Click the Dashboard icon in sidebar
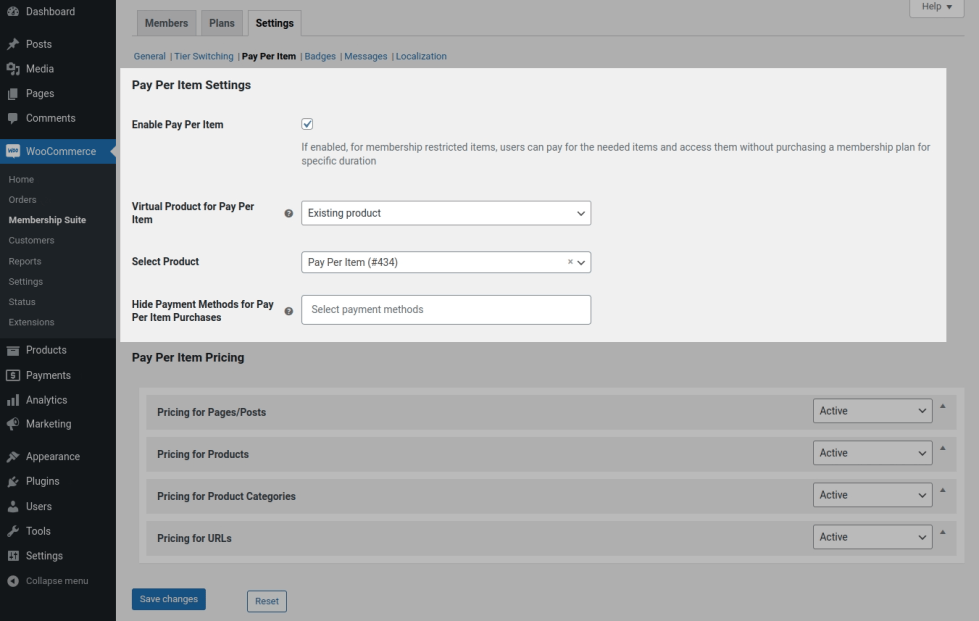This screenshot has width=979, height=621. pyautogui.click(x=13, y=12)
